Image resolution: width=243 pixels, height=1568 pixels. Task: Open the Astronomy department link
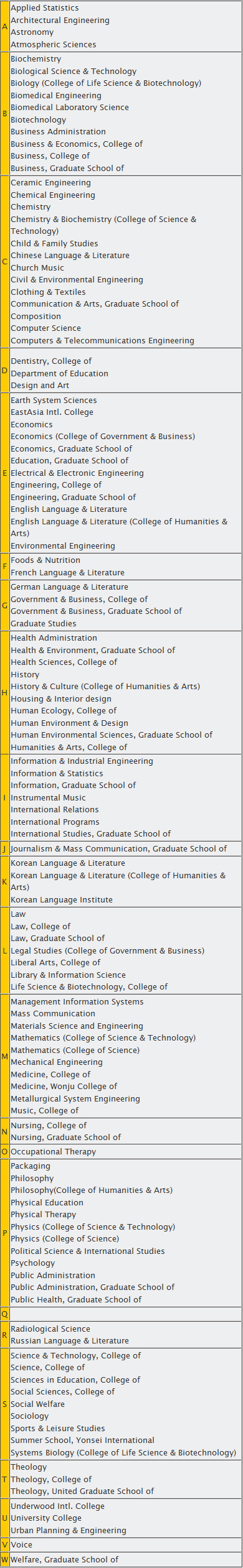[32, 32]
